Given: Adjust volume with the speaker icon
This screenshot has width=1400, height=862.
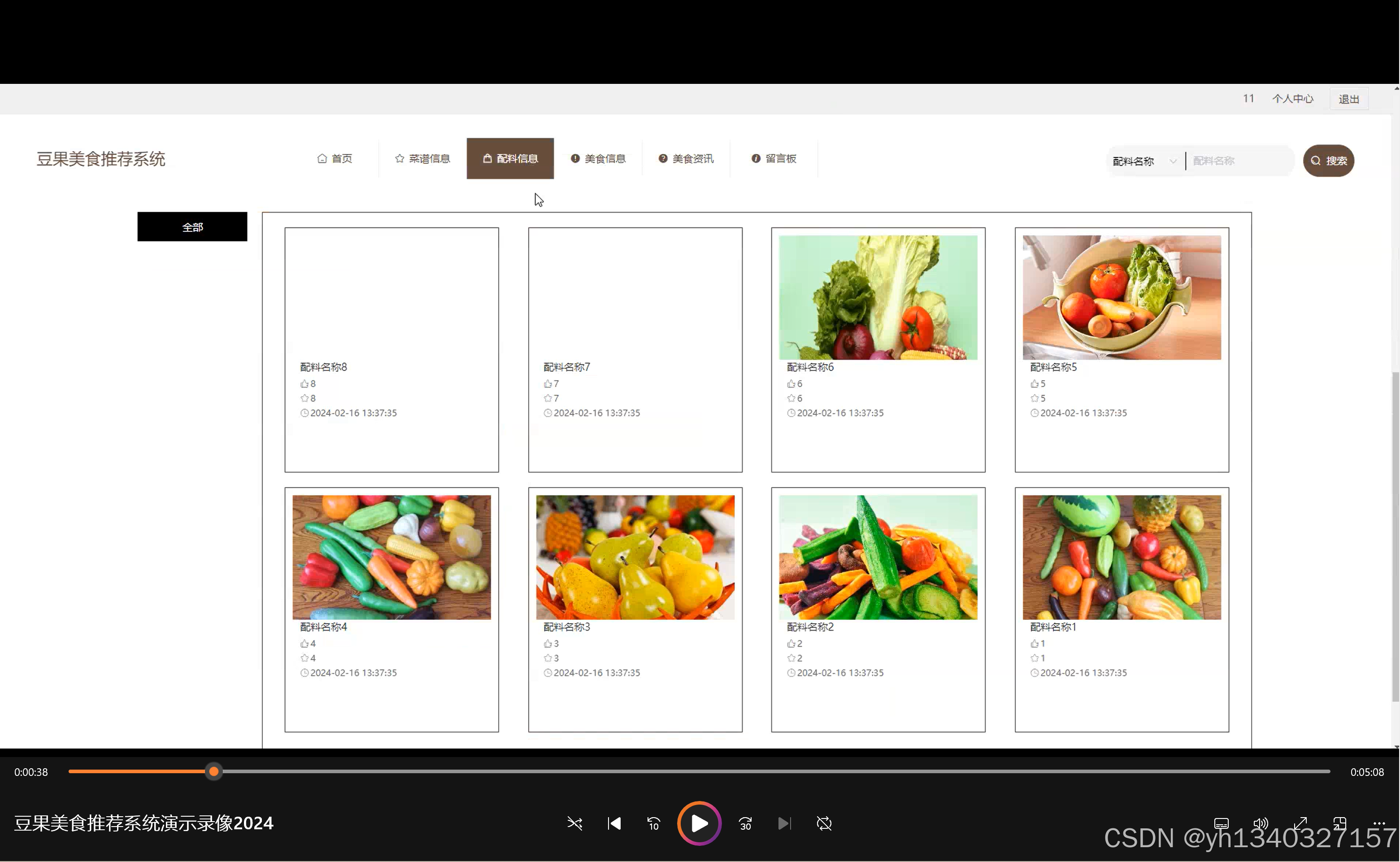Looking at the screenshot, I should 1261,823.
